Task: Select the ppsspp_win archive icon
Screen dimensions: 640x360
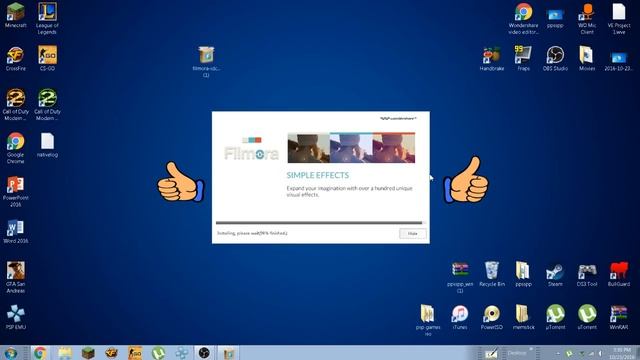Action: 460,278
